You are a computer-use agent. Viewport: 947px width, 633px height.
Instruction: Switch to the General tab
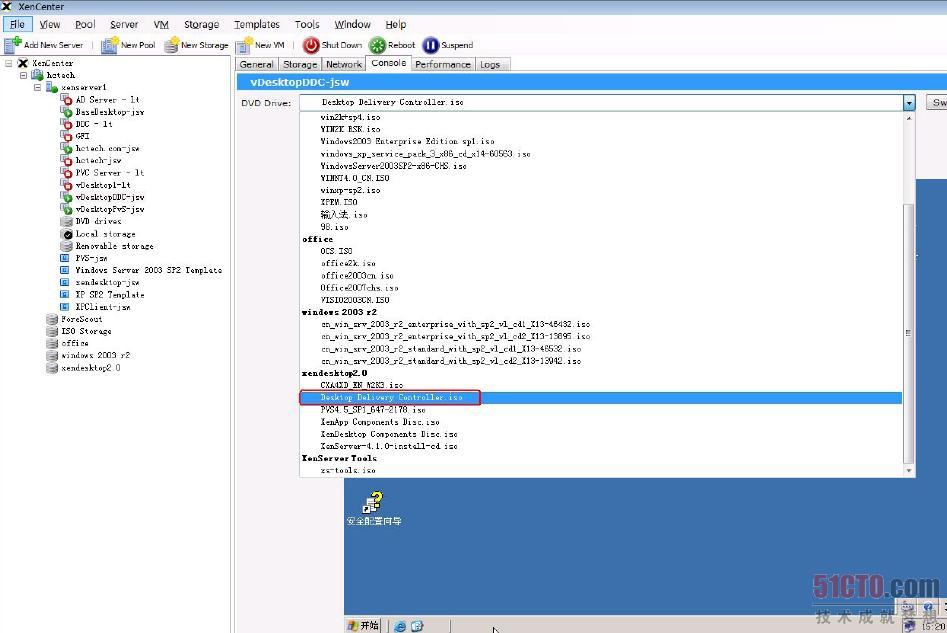tap(257, 64)
